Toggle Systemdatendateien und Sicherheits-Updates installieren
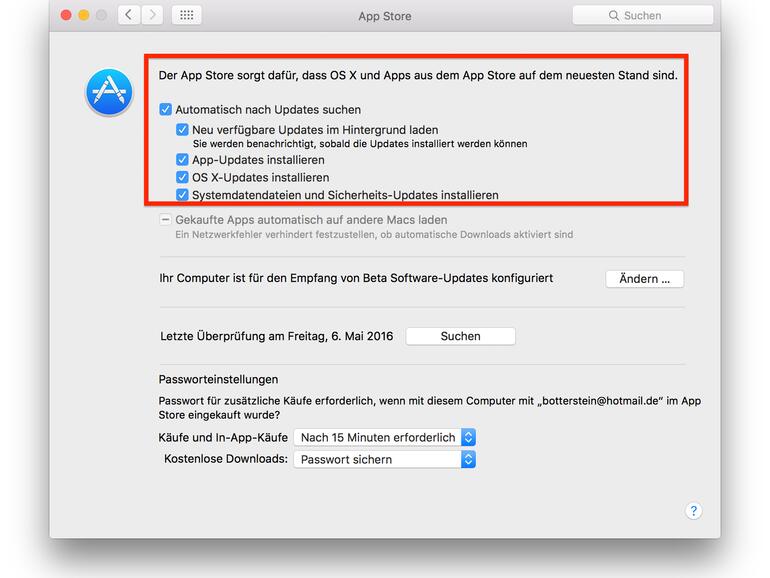This screenshot has width=770, height=578. tap(182, 195)
